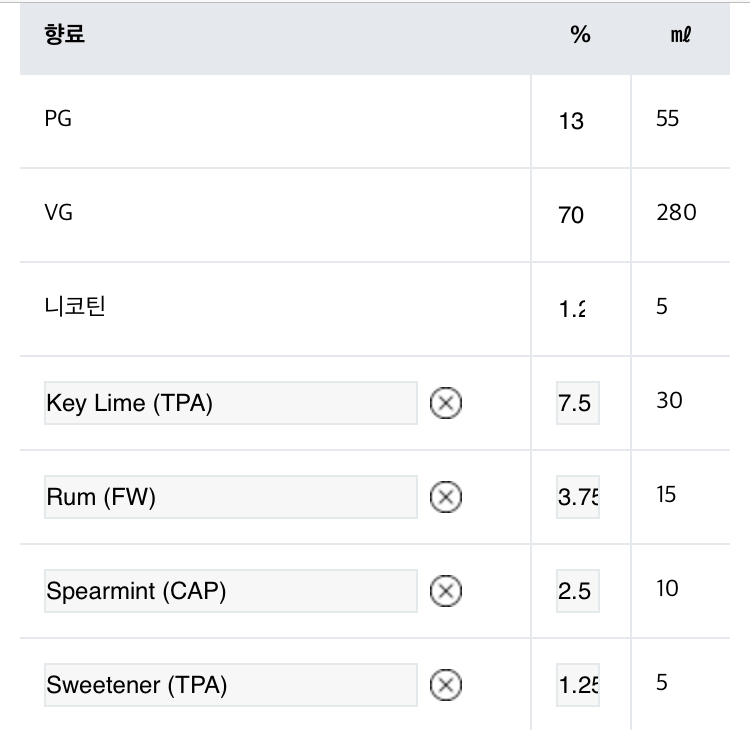Click the PG percentage field showing 13
The width and height of the screenshot is (750, 730).
(573, 121)
